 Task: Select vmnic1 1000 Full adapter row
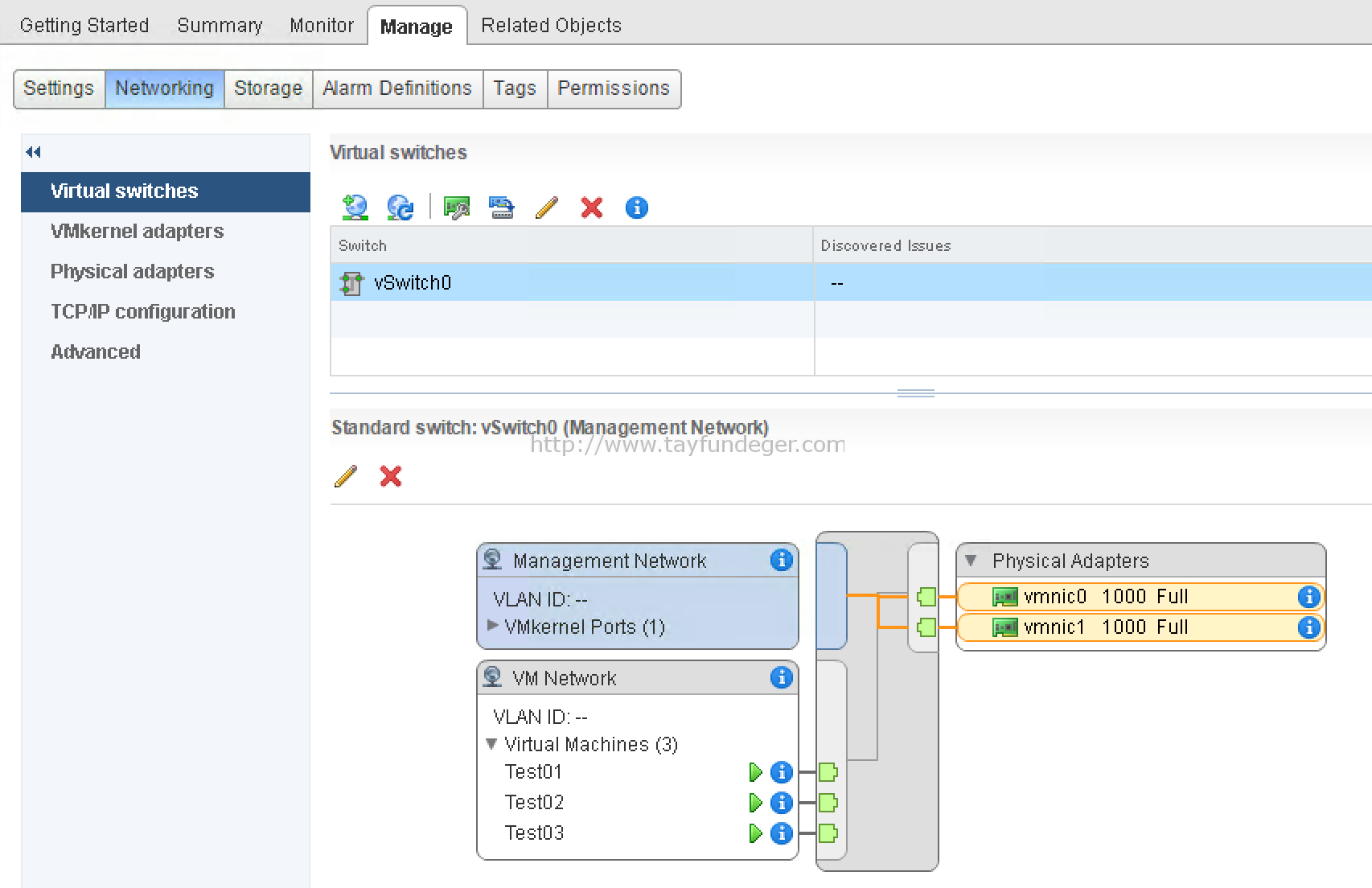tap(1140, 627)
